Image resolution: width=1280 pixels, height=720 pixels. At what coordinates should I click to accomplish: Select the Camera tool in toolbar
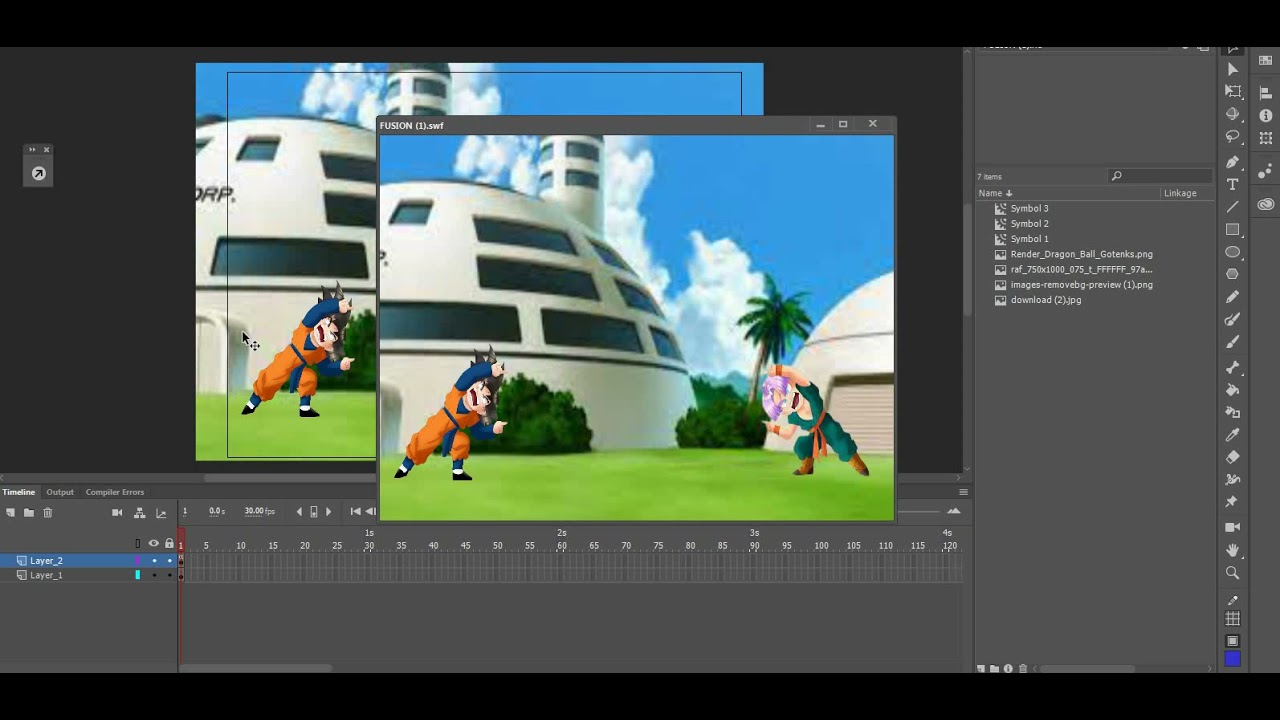tap(1233, 527)
